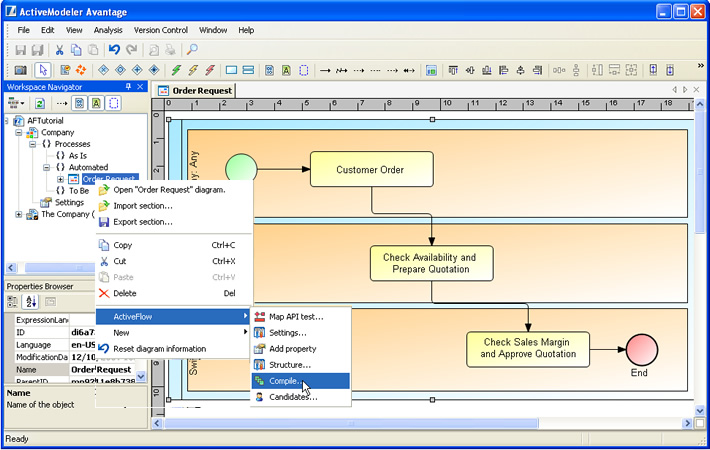This screenshot has width=710, height=450.
Task: Toggle categorized view in Properties Browser
Action: (13, 302)
